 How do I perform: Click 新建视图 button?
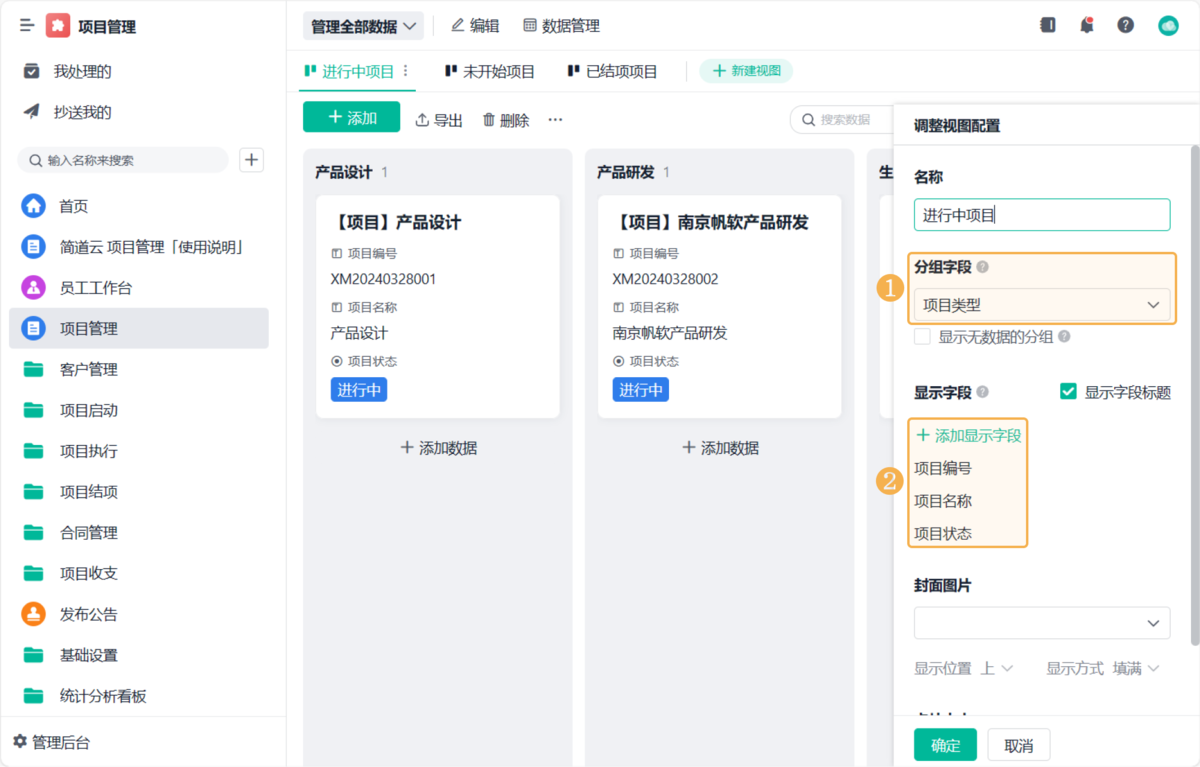point(746,71)
